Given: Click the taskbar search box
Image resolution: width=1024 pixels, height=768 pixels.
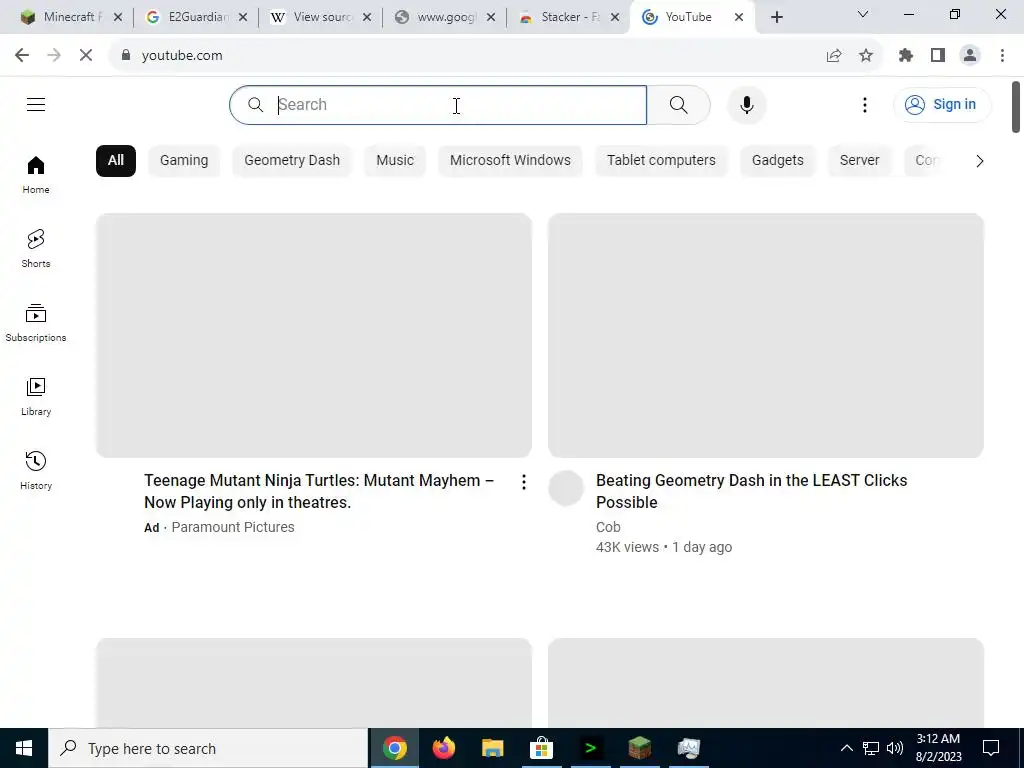Looking at the screenshot, I should [208, 748].
